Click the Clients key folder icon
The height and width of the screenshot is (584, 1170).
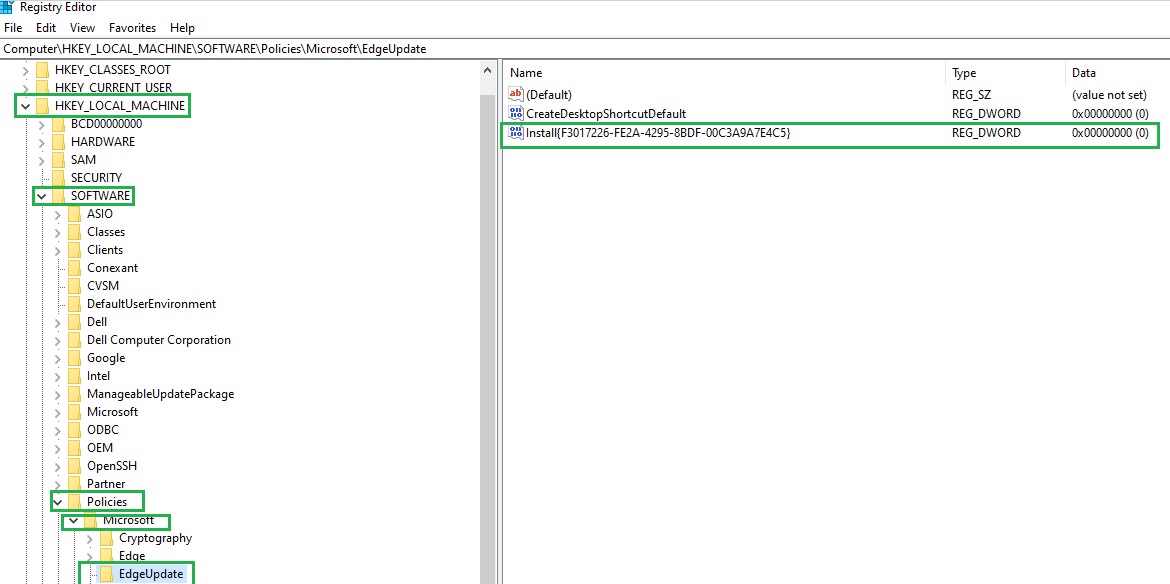(x=74, y=250)
